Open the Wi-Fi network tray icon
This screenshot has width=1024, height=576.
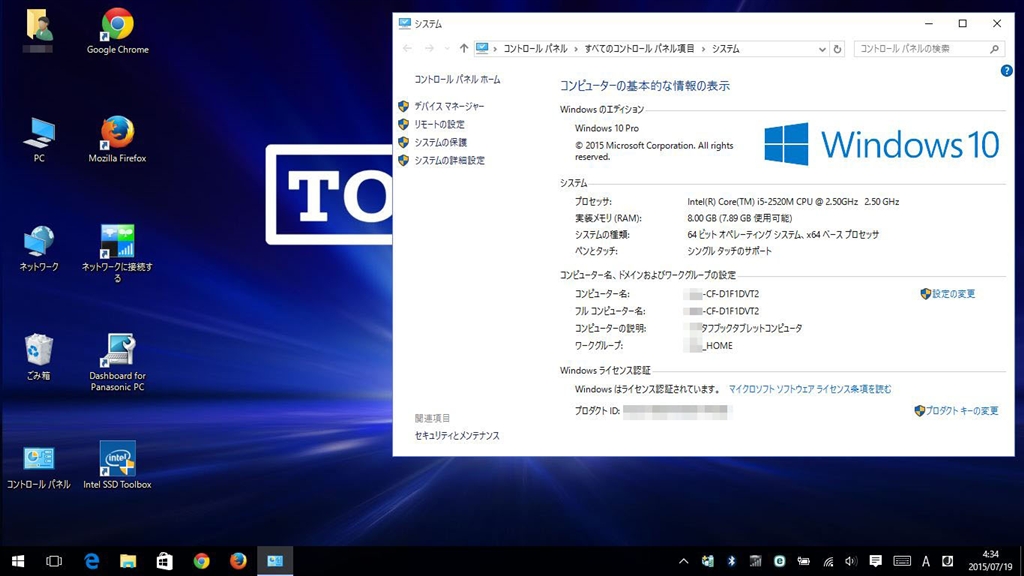coord(828,561)
